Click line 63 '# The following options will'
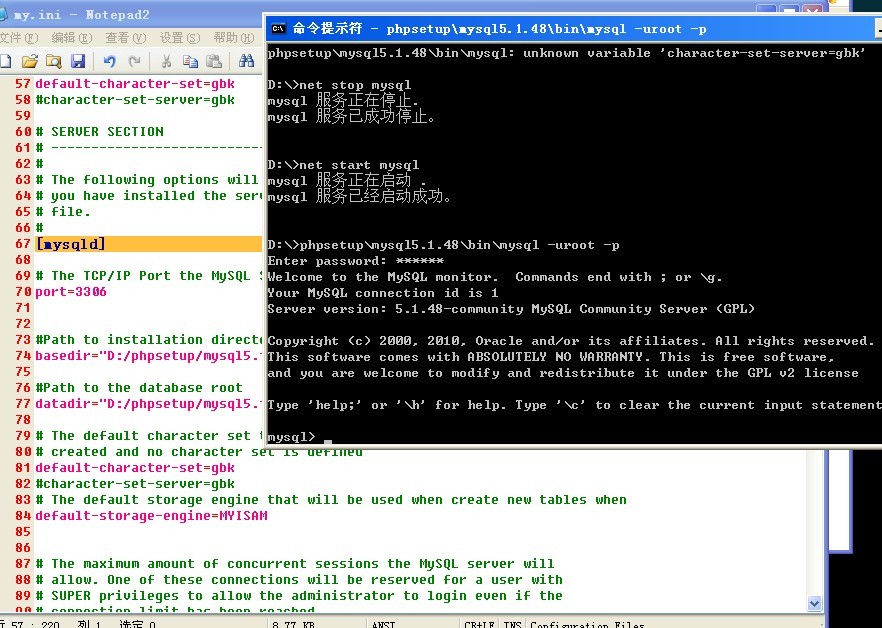 click(x=148, y=180)
